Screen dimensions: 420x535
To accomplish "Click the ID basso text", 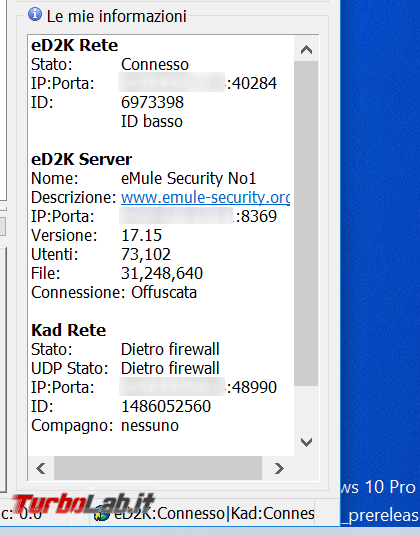I will (x=152, y=121).
